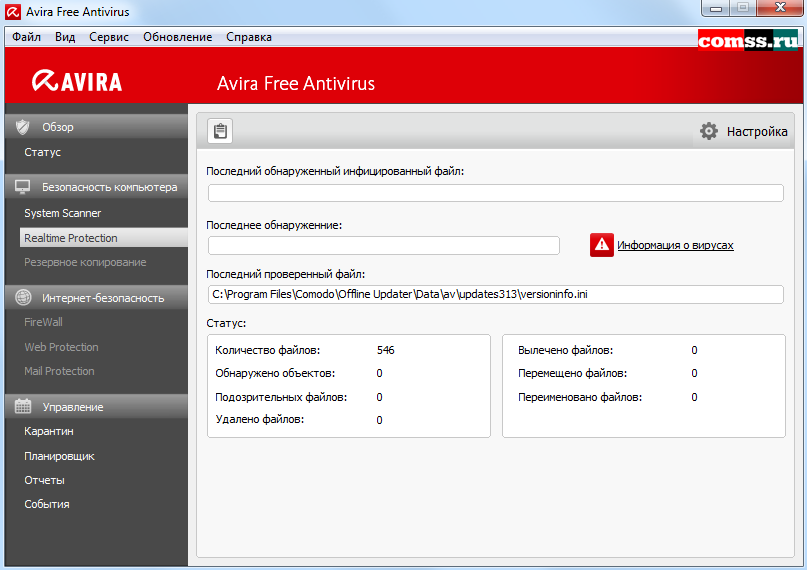Open the Вид menu
This screenshot has width=807, height=570.
pos(65,37)
